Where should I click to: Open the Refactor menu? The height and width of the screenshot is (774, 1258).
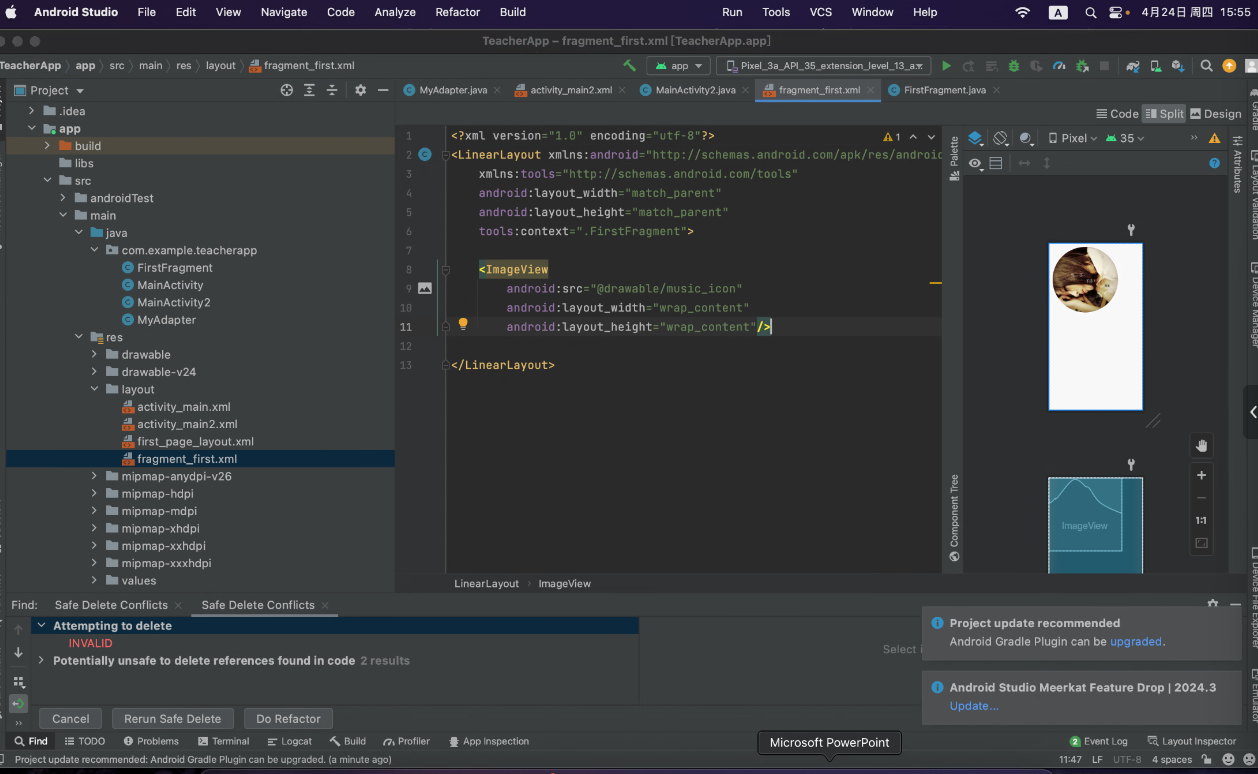coord(458,12)
